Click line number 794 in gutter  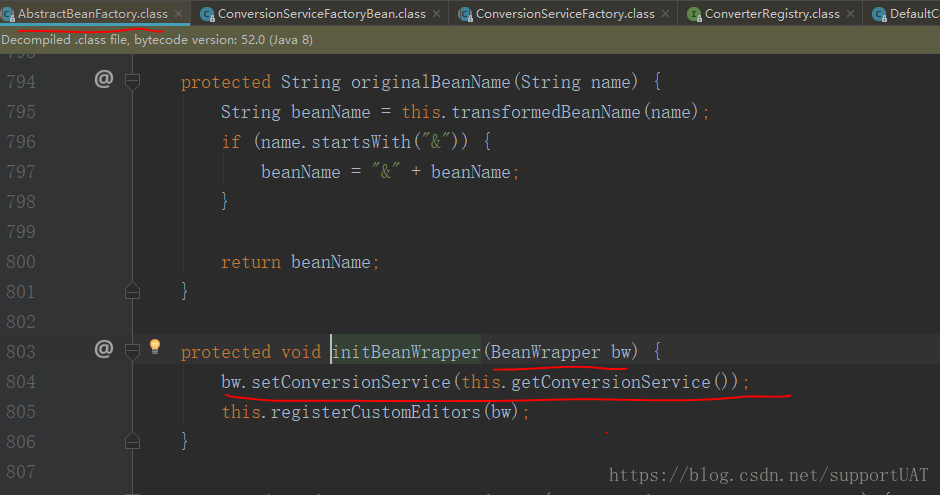[21, 82]
